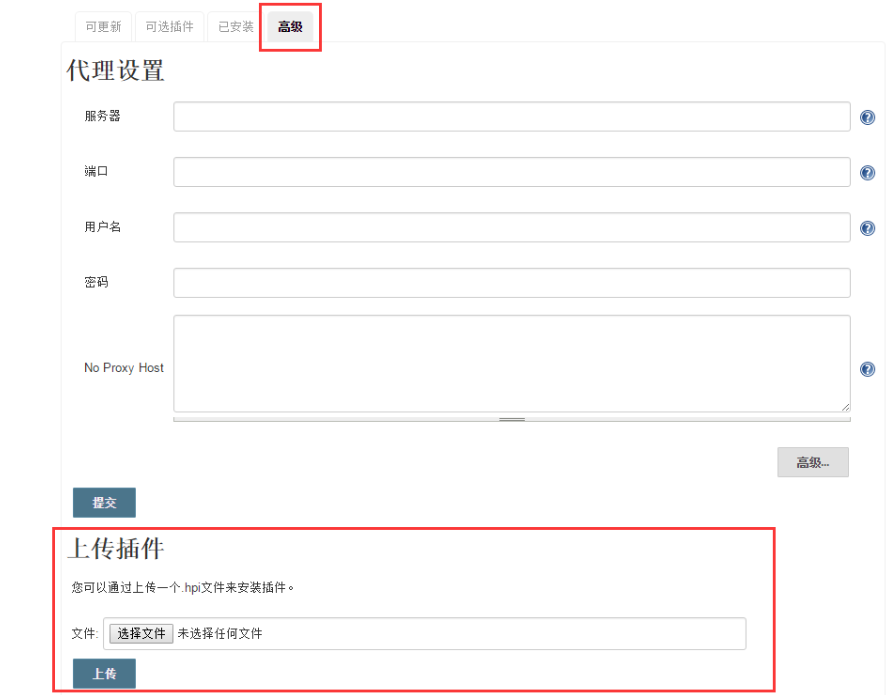Viewport: 886px width, 695px height.
Task: Open help for No Proxy Host field
Action: click(x=867, y=369)
